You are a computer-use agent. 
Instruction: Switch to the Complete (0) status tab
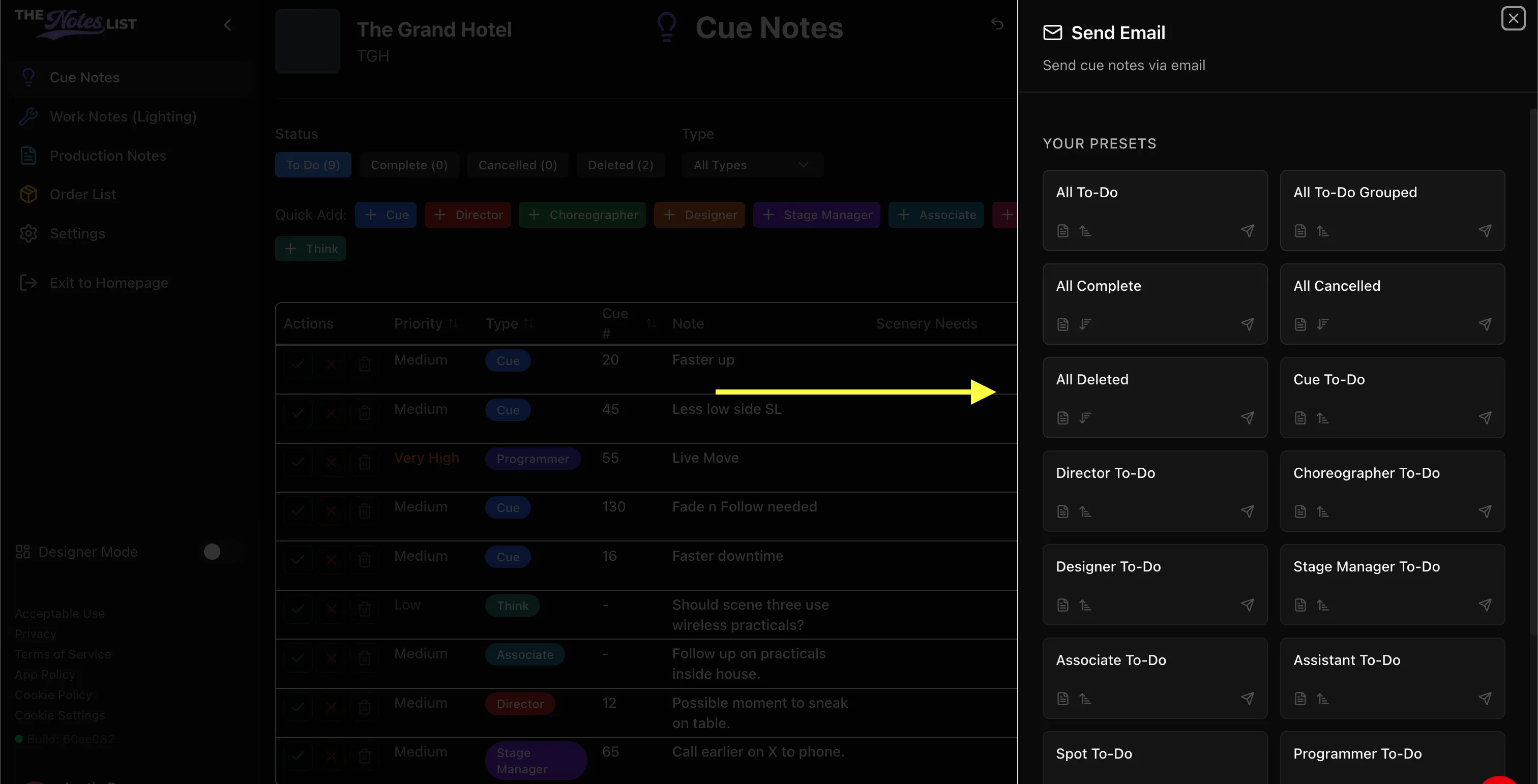tap(409, 165)
